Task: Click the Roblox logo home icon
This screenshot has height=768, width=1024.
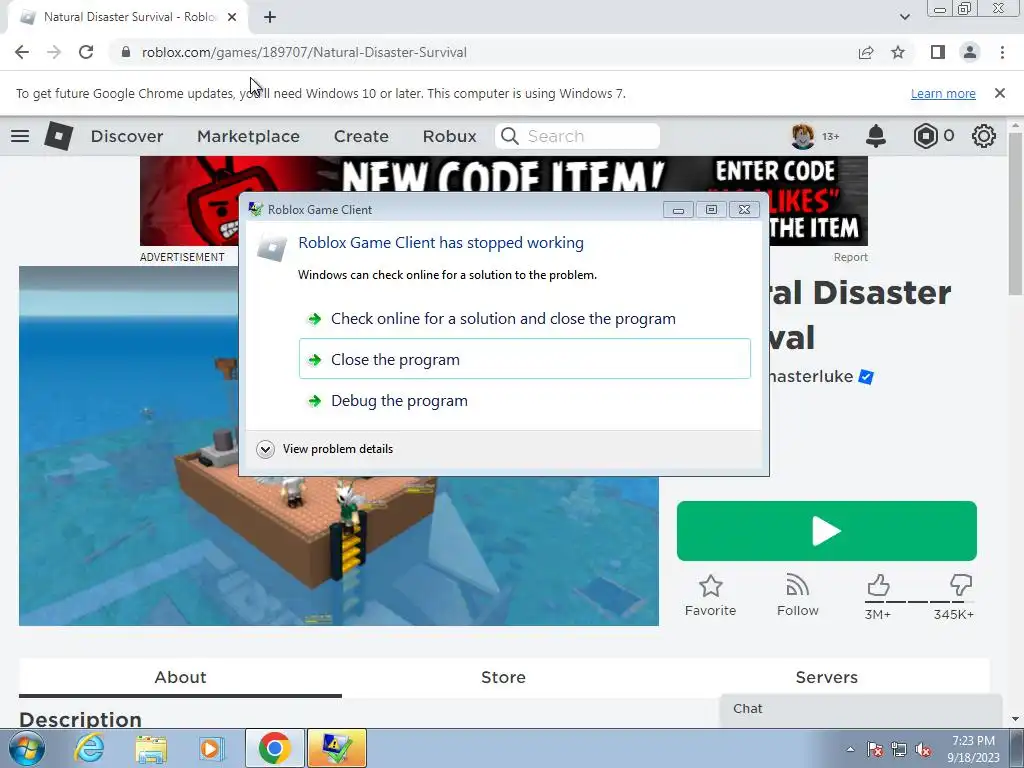Action: click(58, 136)
